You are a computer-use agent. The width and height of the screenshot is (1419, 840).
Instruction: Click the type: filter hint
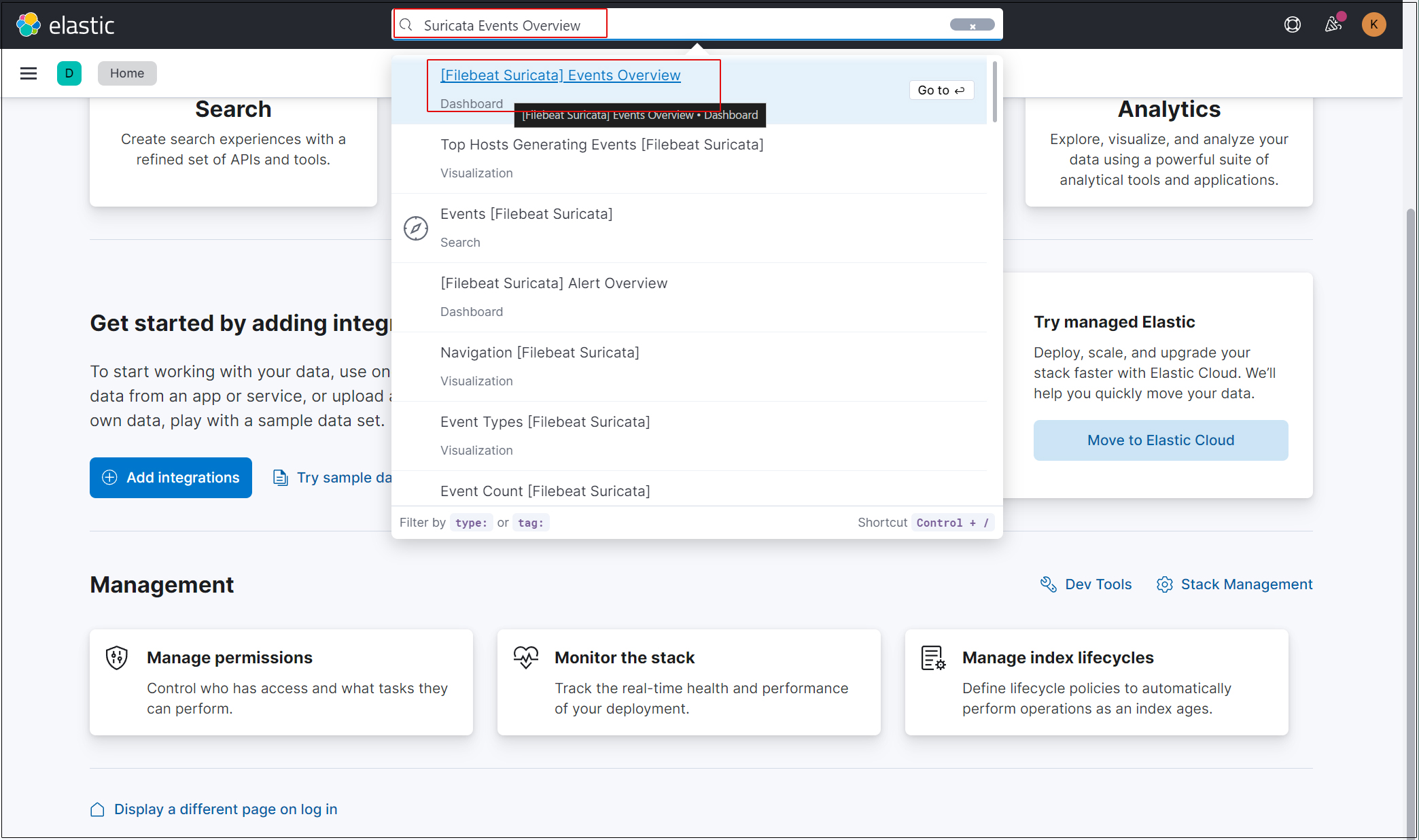click(x=471, y=523)
